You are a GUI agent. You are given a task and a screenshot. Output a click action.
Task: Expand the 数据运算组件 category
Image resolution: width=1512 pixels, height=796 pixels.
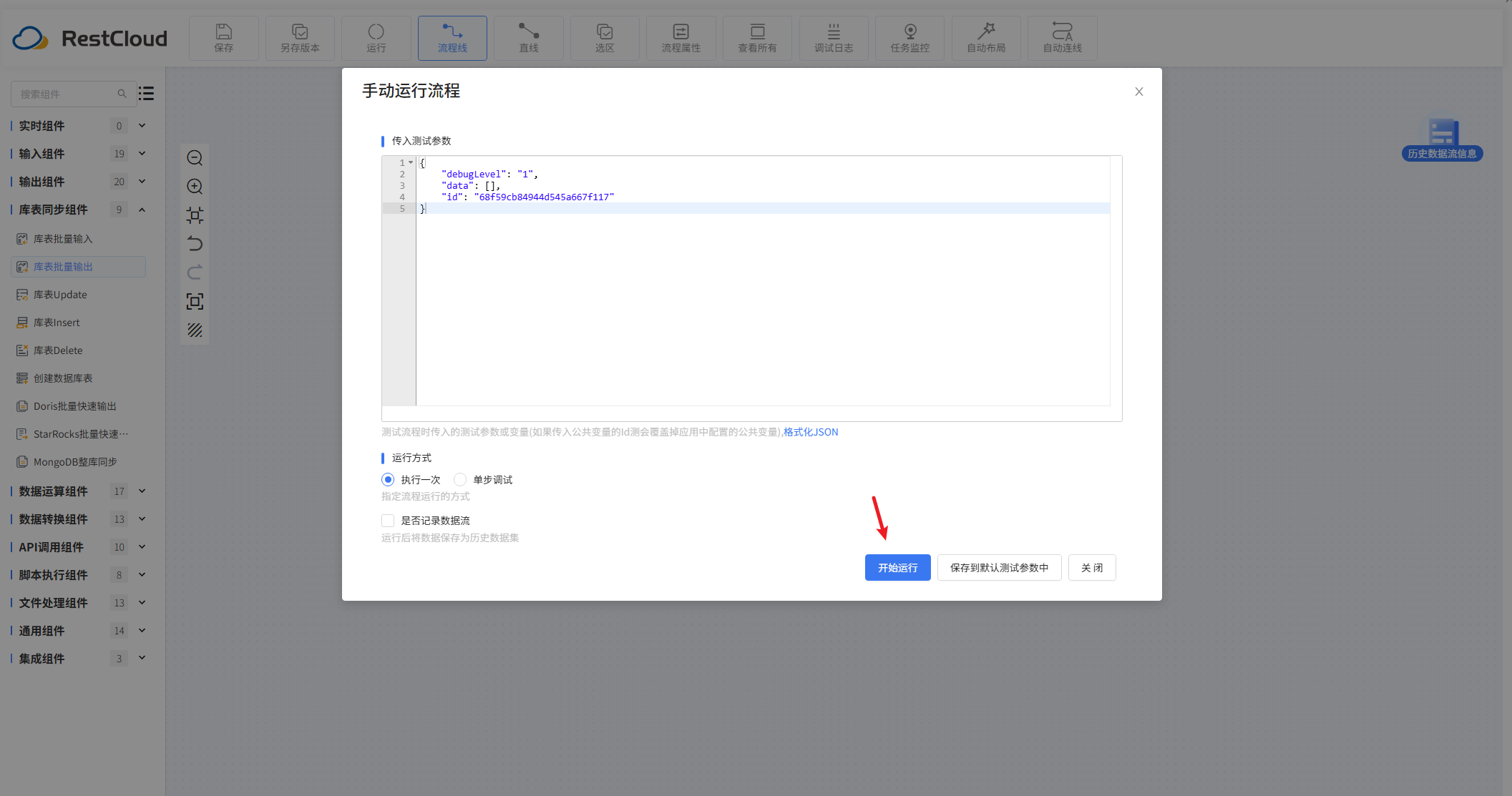click(x=142, y=491)
